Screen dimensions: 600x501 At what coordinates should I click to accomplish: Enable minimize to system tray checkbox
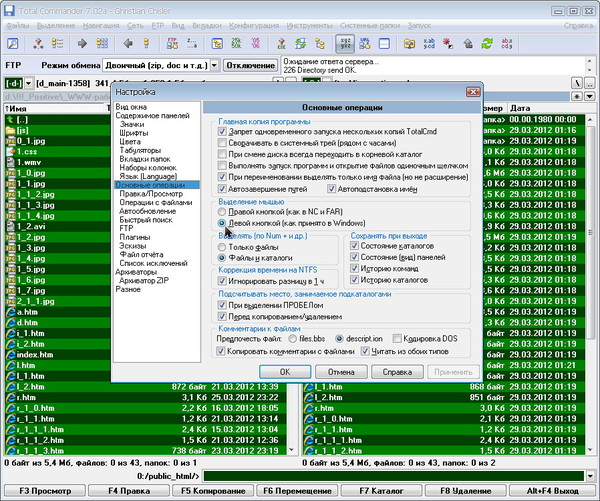222,143
